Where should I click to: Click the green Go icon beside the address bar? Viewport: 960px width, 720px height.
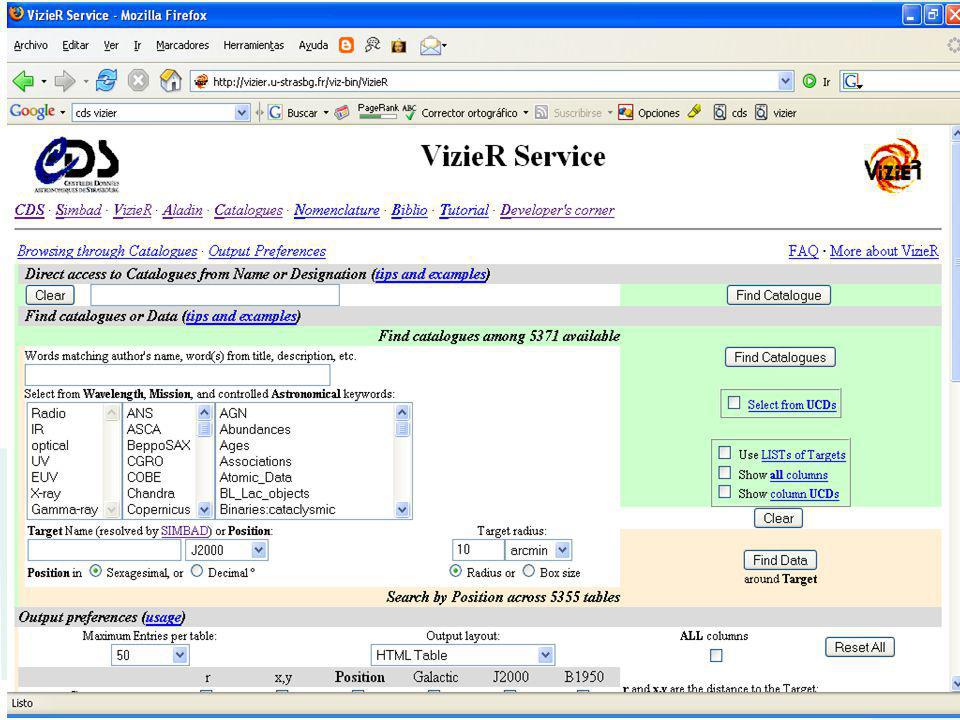[x=809, y=81]
